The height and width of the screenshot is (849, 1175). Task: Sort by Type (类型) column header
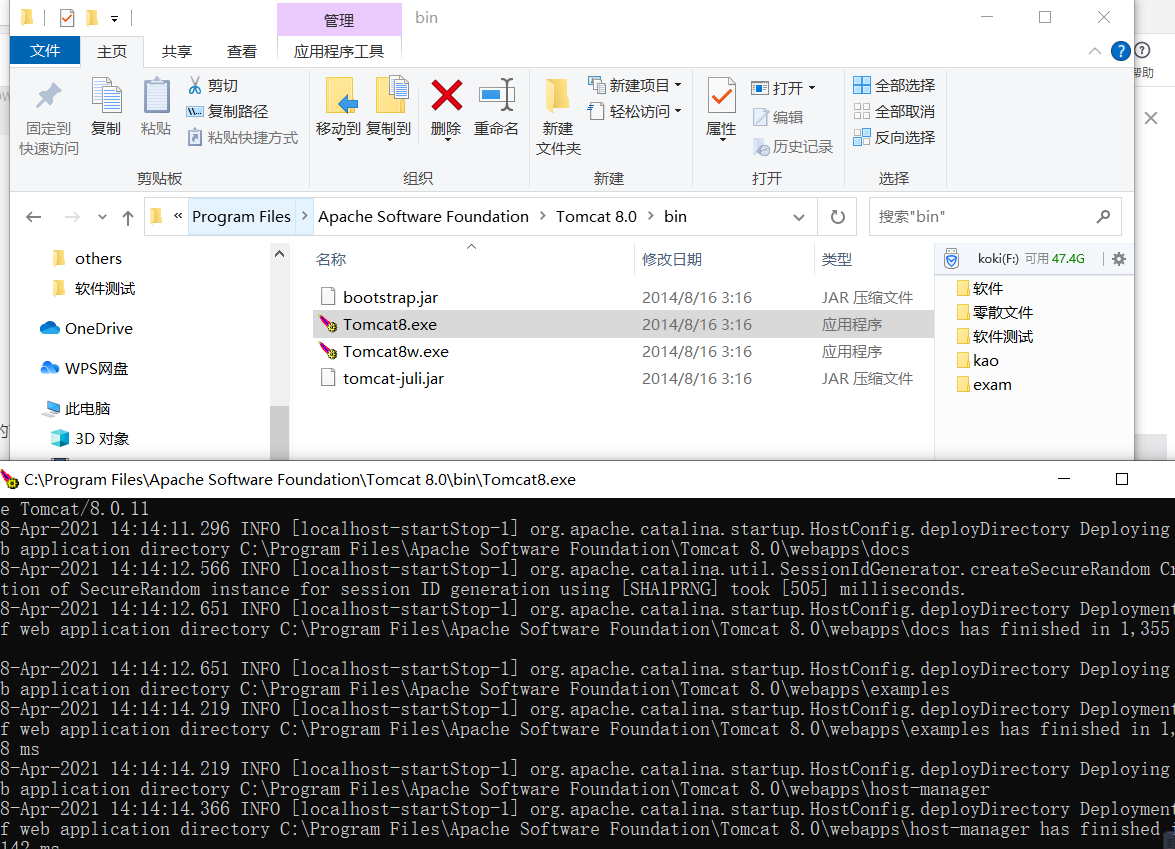coord(836,259)
